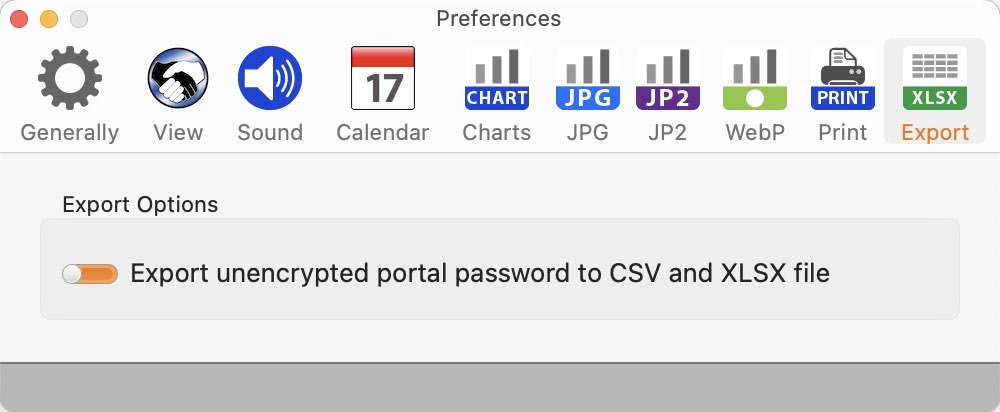Toggle the unencrypted portal password export switch
Image resolution: width=1000 pixels, height=412 pixels.
click(x=90, y=274)
